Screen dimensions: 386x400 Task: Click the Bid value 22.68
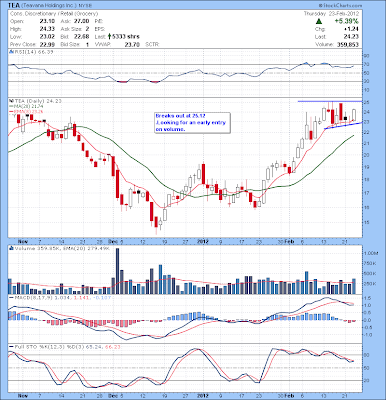82,37
